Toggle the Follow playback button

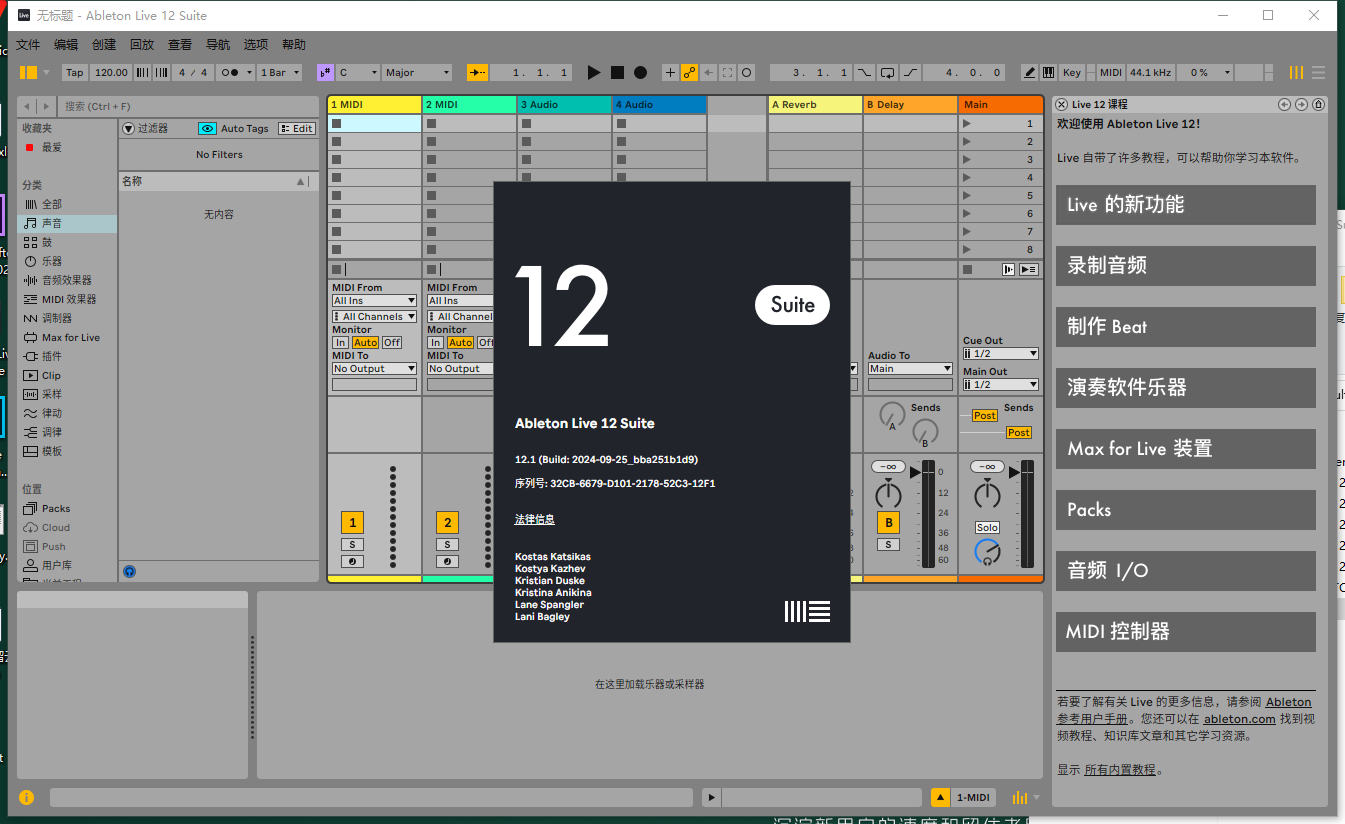coord(478,72)
